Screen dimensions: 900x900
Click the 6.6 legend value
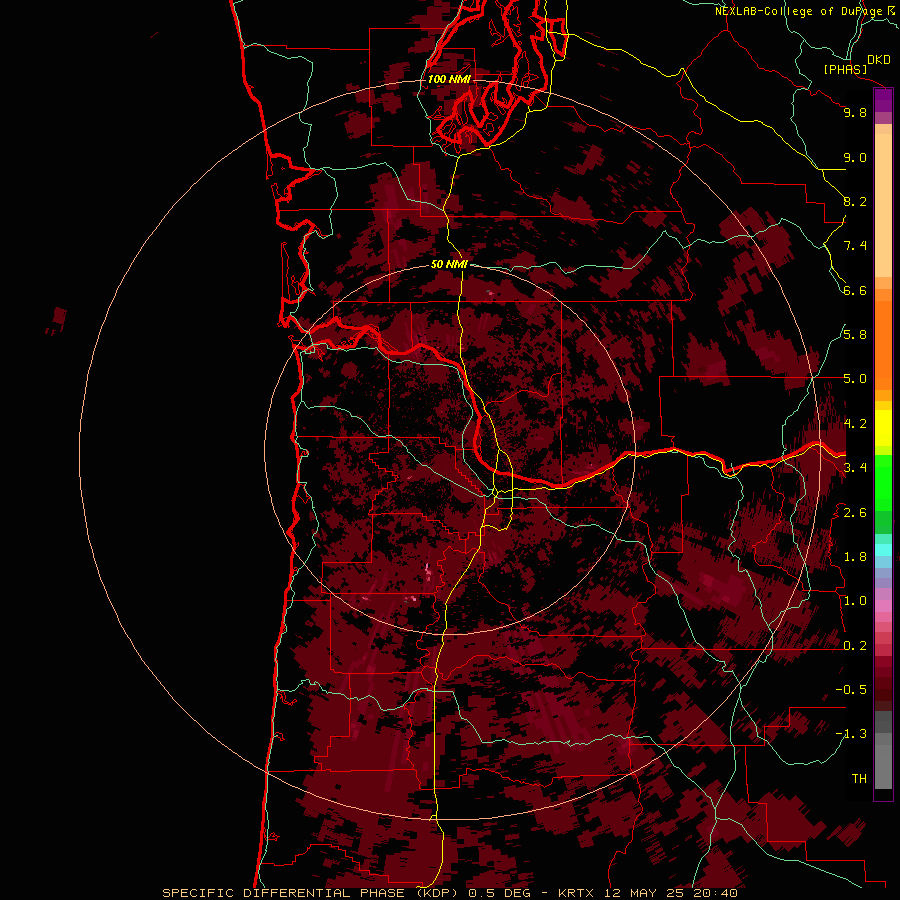coord(855,290)
